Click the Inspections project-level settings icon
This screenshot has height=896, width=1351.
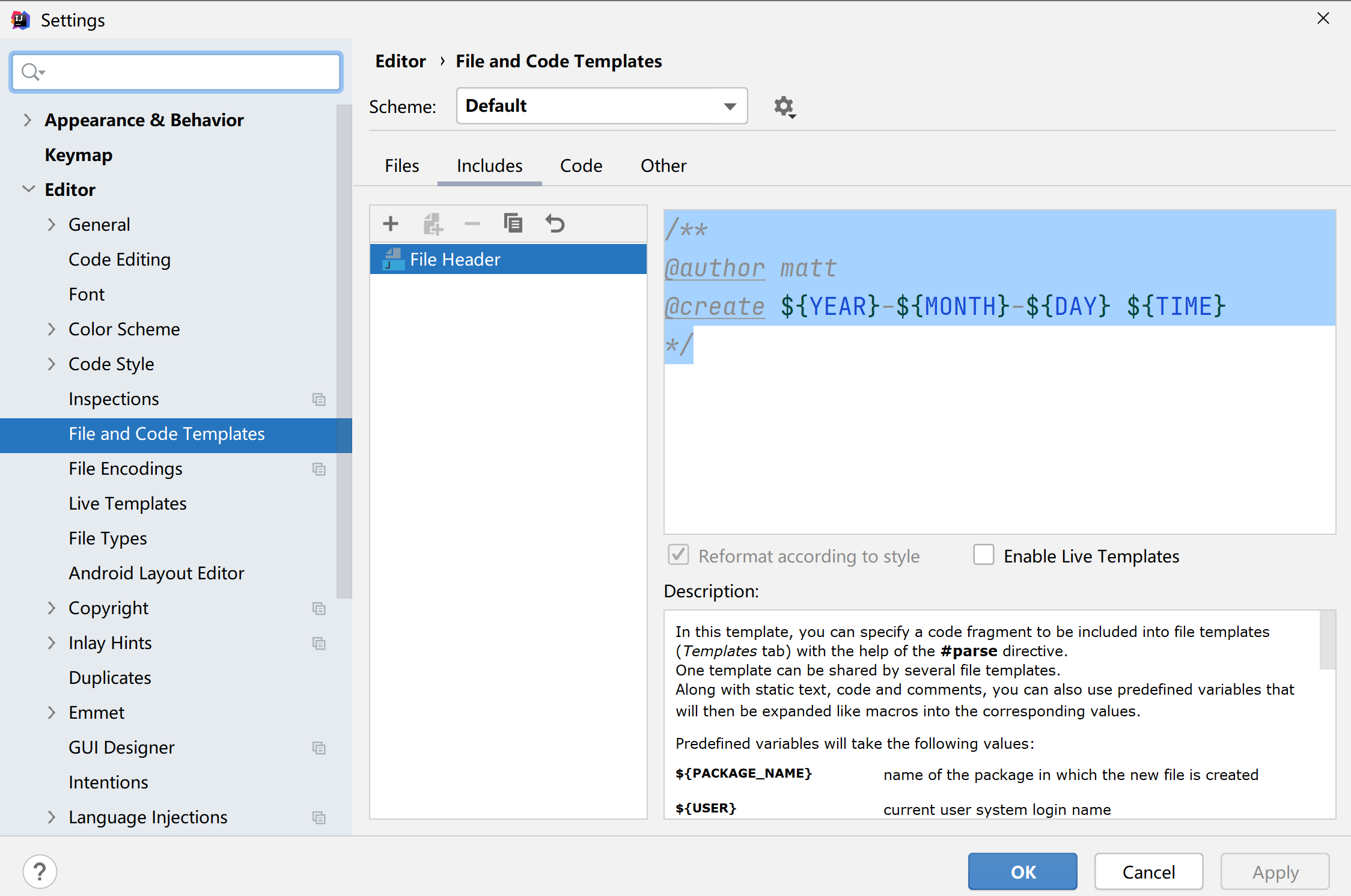coord(319,400)
